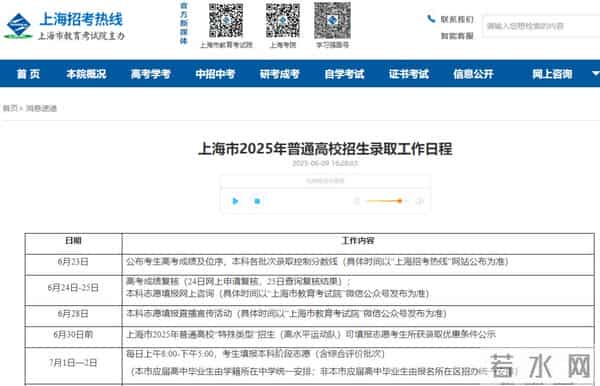Click the contact us link near phone icon

pos(457,19)
